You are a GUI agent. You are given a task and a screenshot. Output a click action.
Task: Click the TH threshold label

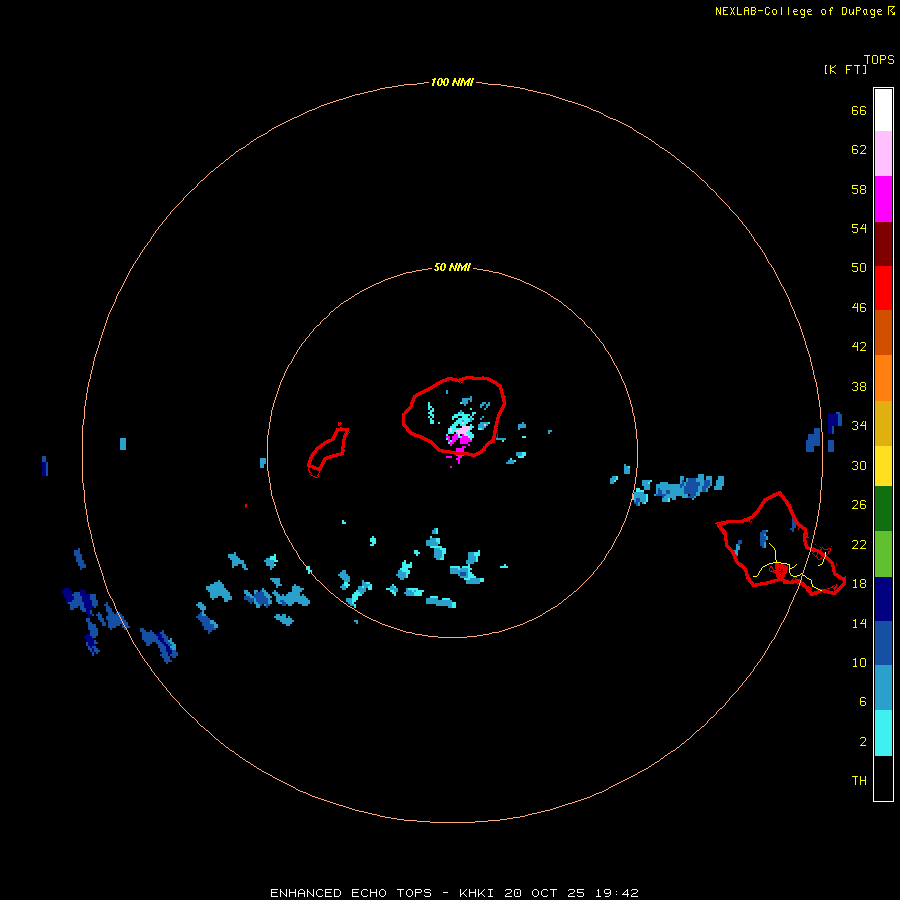point(859,780)
